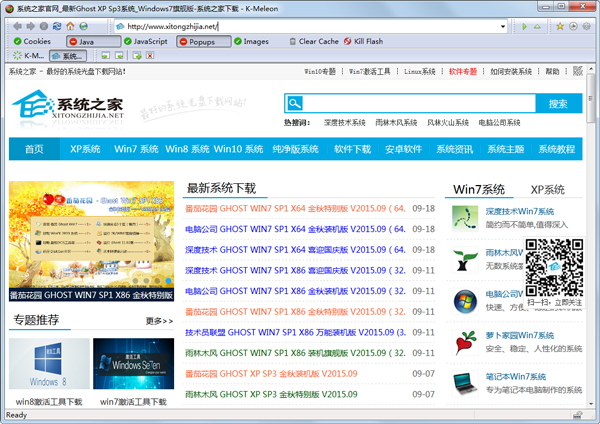Click the magnifier icon in site search
This screenshot has height=424, width=600.
[x=295, y=103]
